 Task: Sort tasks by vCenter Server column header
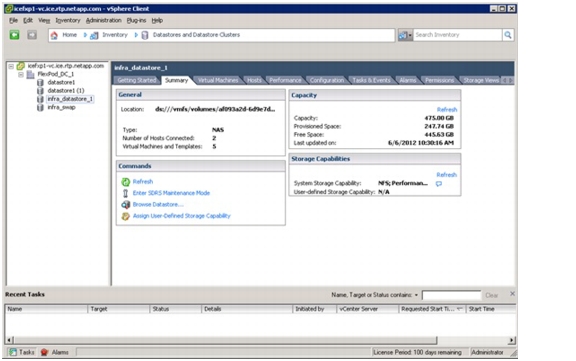[368, 309]
